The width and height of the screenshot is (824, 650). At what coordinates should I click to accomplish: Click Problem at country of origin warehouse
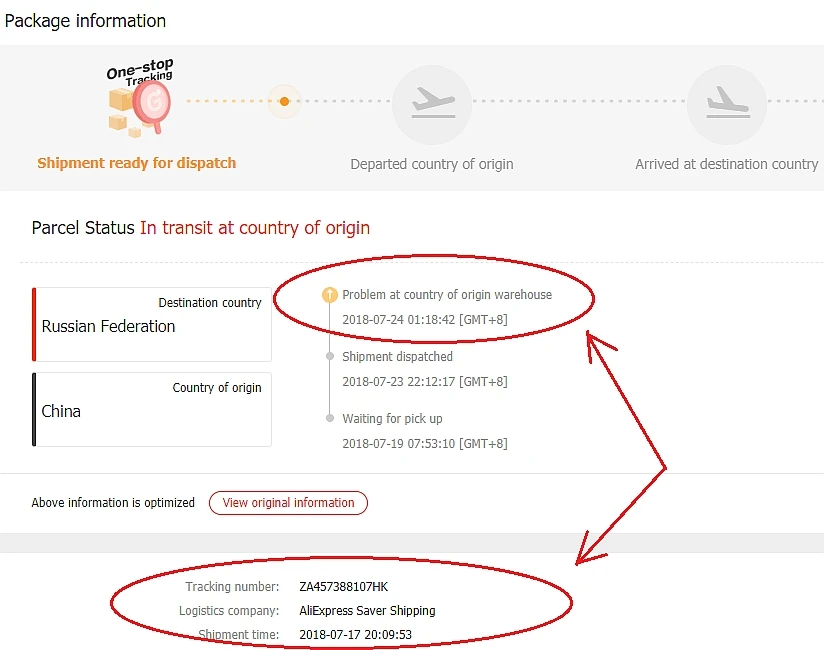pyautogui.click(x=447, y=295)
